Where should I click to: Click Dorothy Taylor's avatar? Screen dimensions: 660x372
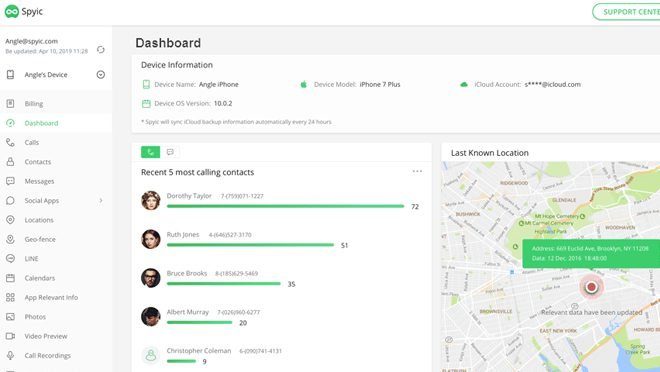point(151,200)
